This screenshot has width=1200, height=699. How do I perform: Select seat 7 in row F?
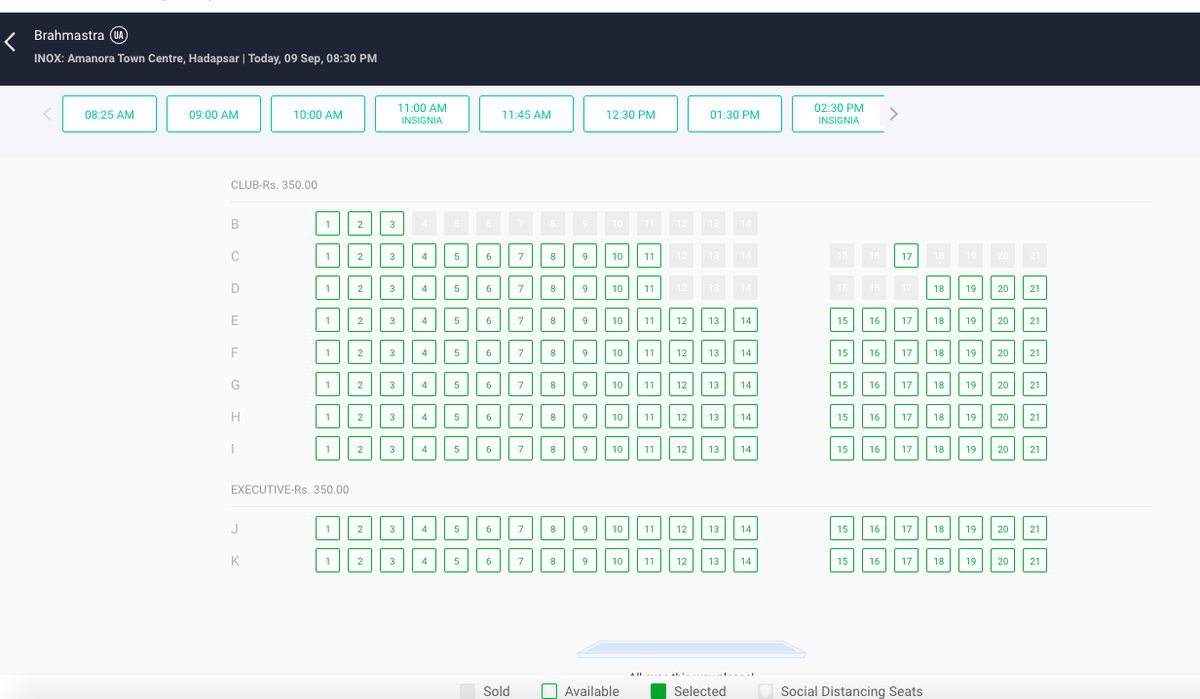pyautogui.click(x=520, y=352)
